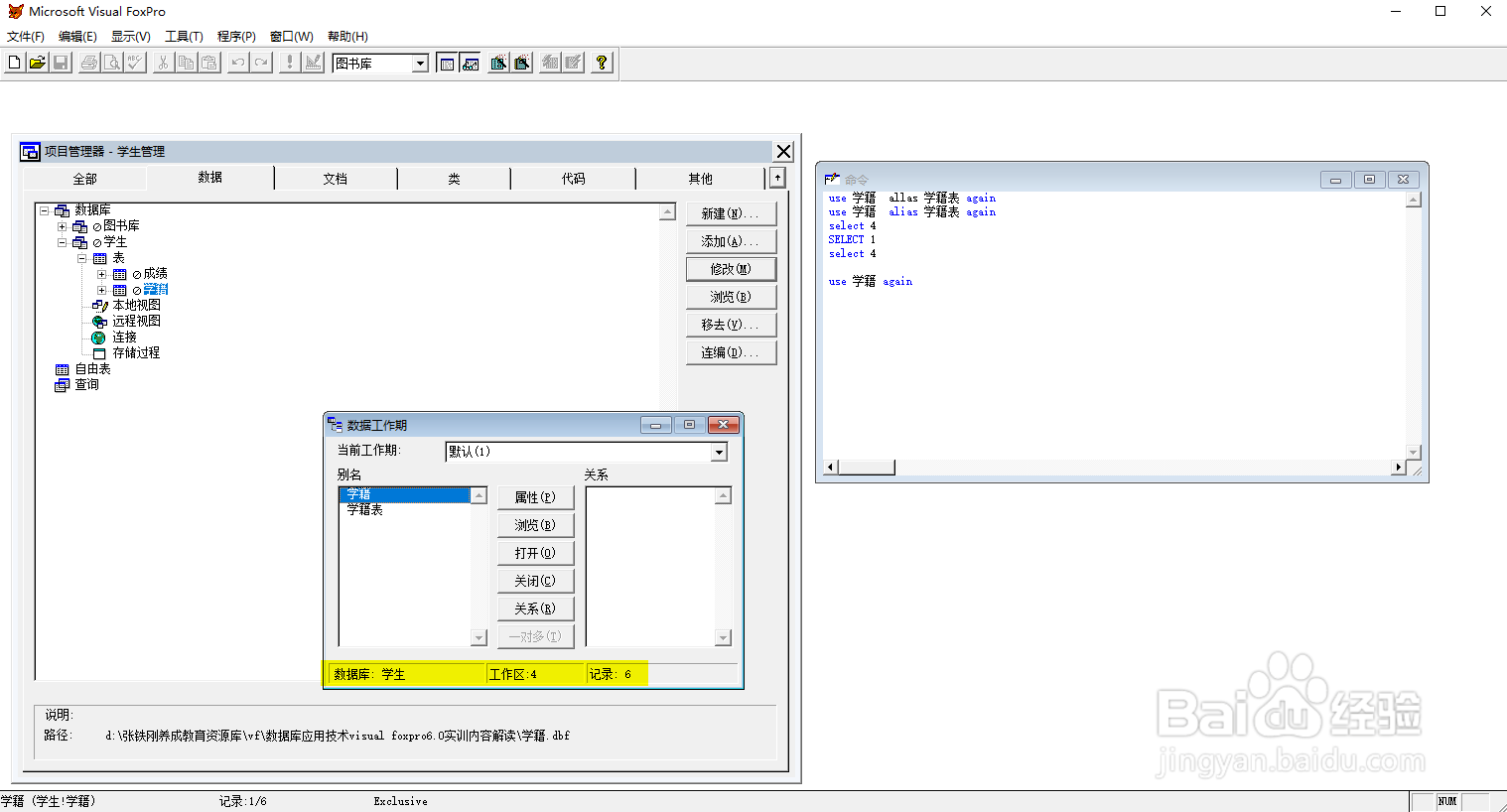Click the Cut toolbar icon
The width and height of the screenshot is (1507, 812).
point(164,63)
